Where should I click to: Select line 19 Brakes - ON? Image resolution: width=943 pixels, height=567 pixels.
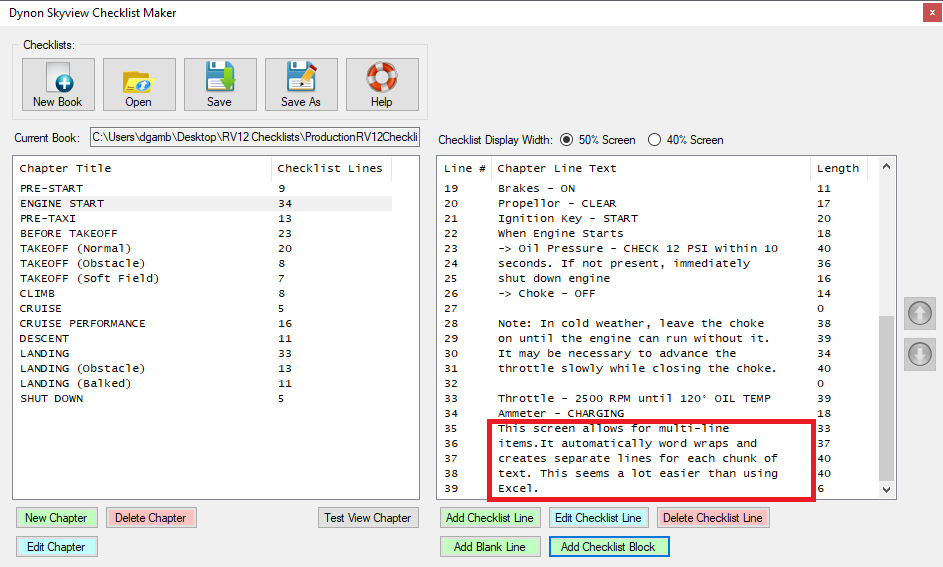655,188
